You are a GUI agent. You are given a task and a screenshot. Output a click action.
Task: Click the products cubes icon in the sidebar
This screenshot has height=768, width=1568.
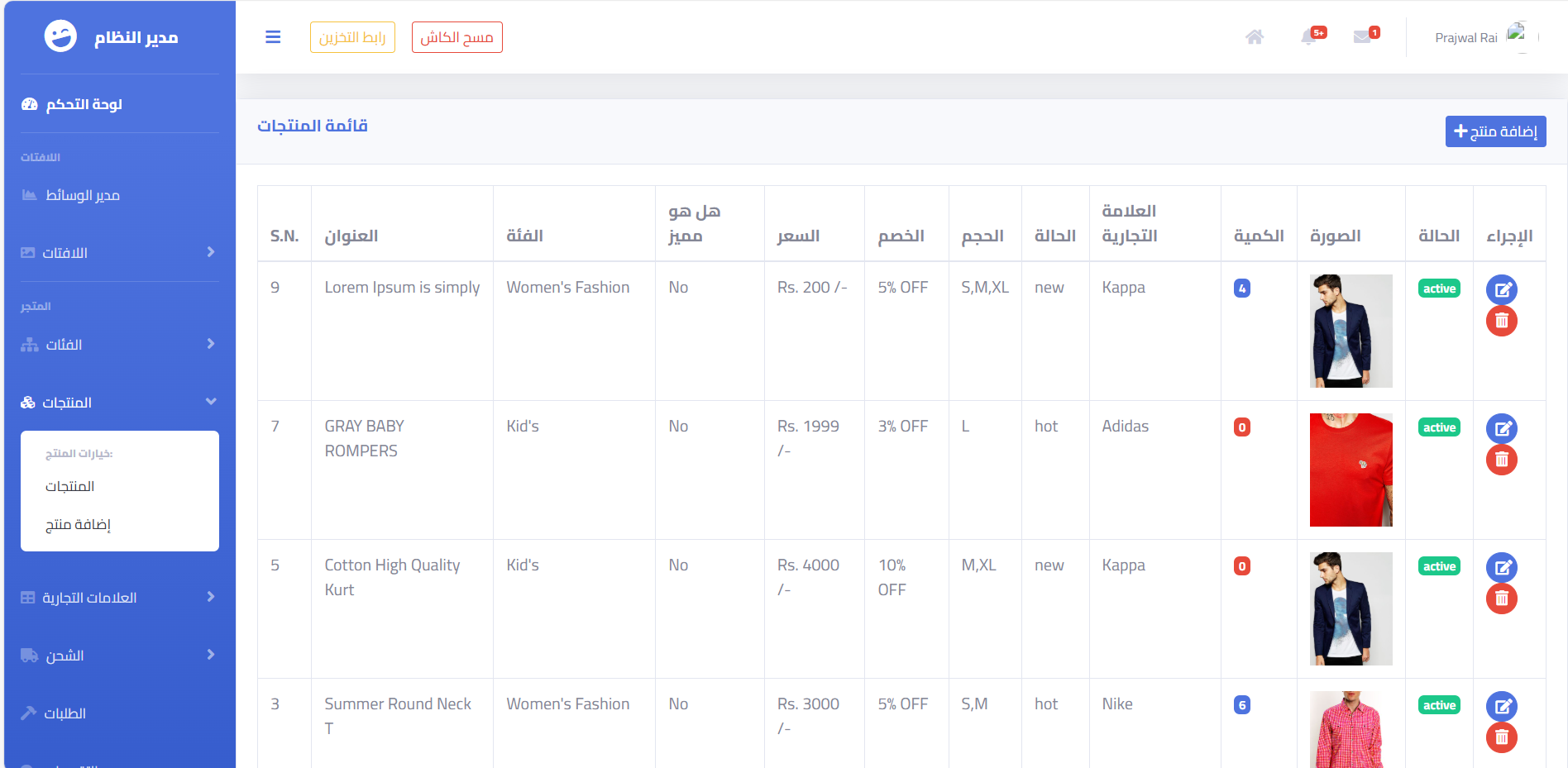(x=28, y=403)
